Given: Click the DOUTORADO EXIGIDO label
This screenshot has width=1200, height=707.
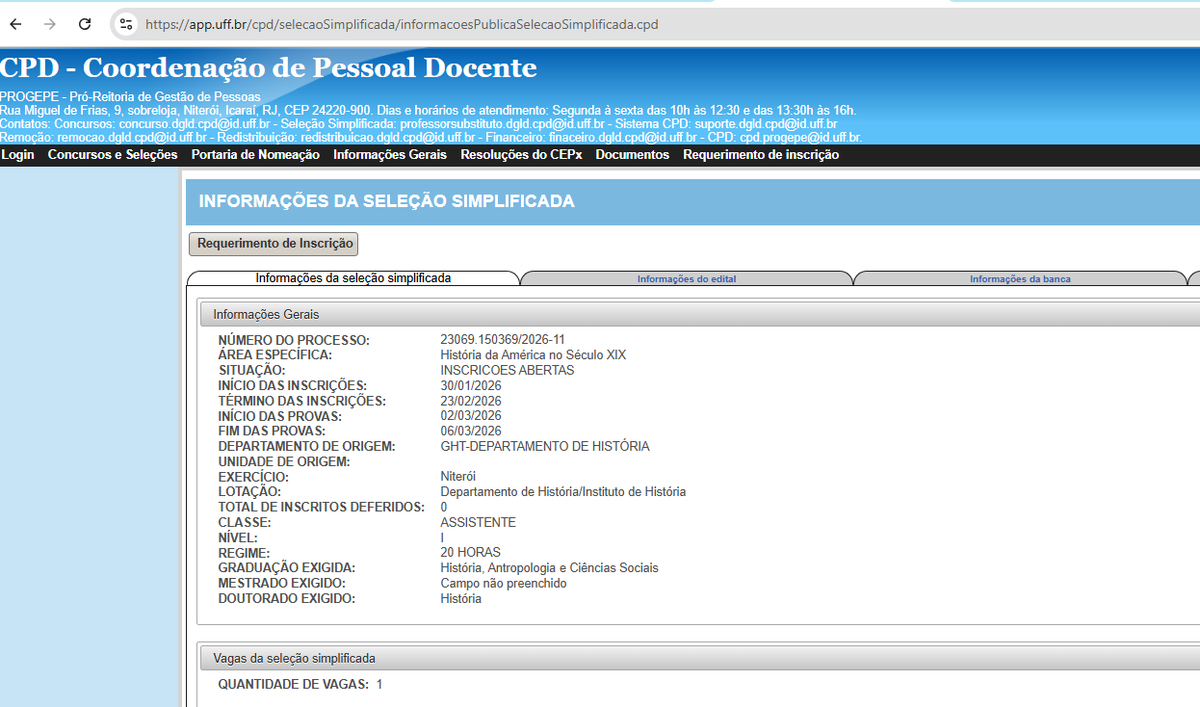Looking at the screenshot, I should [x=286, y=599].
